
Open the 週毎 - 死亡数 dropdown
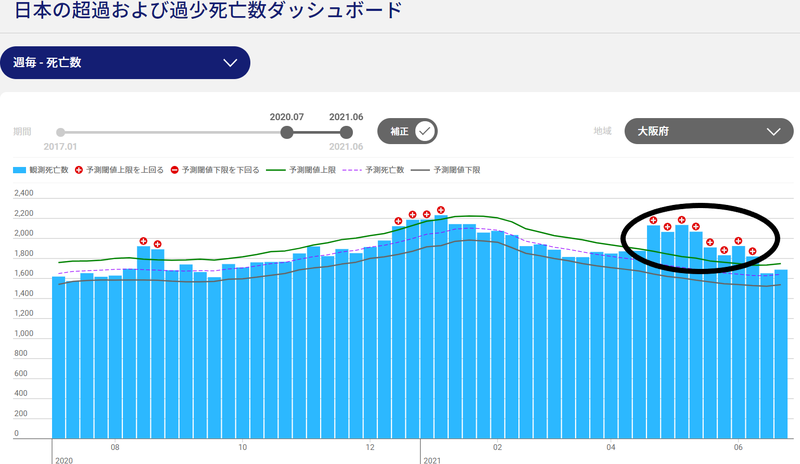(x=124, y=62)
